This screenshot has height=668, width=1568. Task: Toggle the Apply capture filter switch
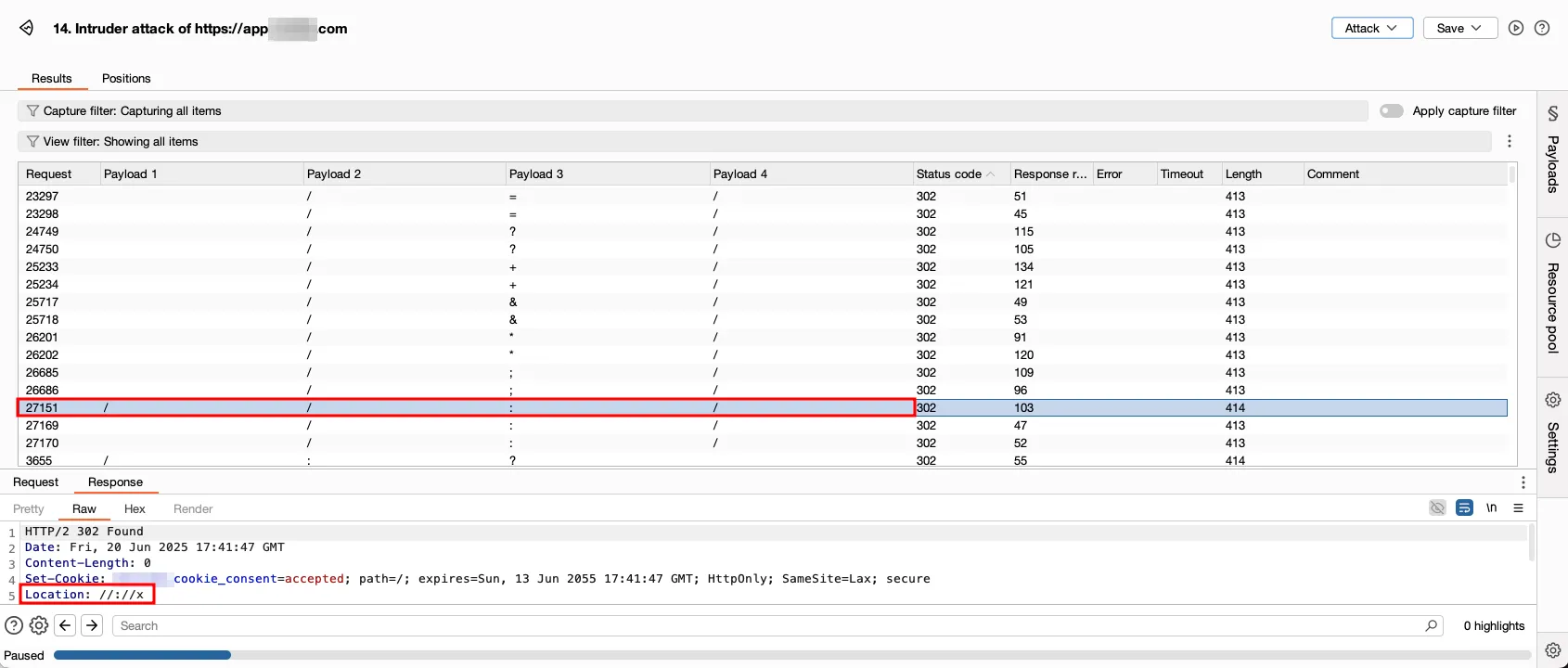[x=1392, y=110]
